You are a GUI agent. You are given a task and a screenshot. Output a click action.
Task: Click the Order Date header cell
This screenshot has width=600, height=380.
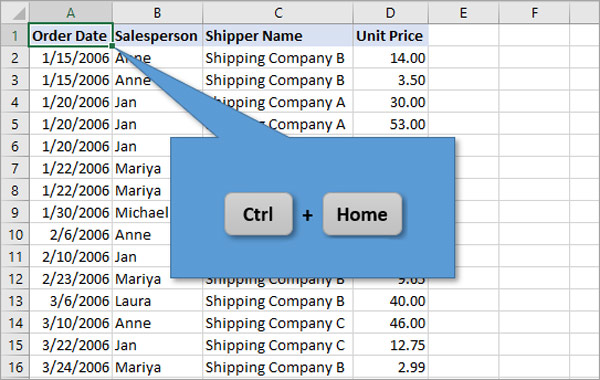coord(71,36)
